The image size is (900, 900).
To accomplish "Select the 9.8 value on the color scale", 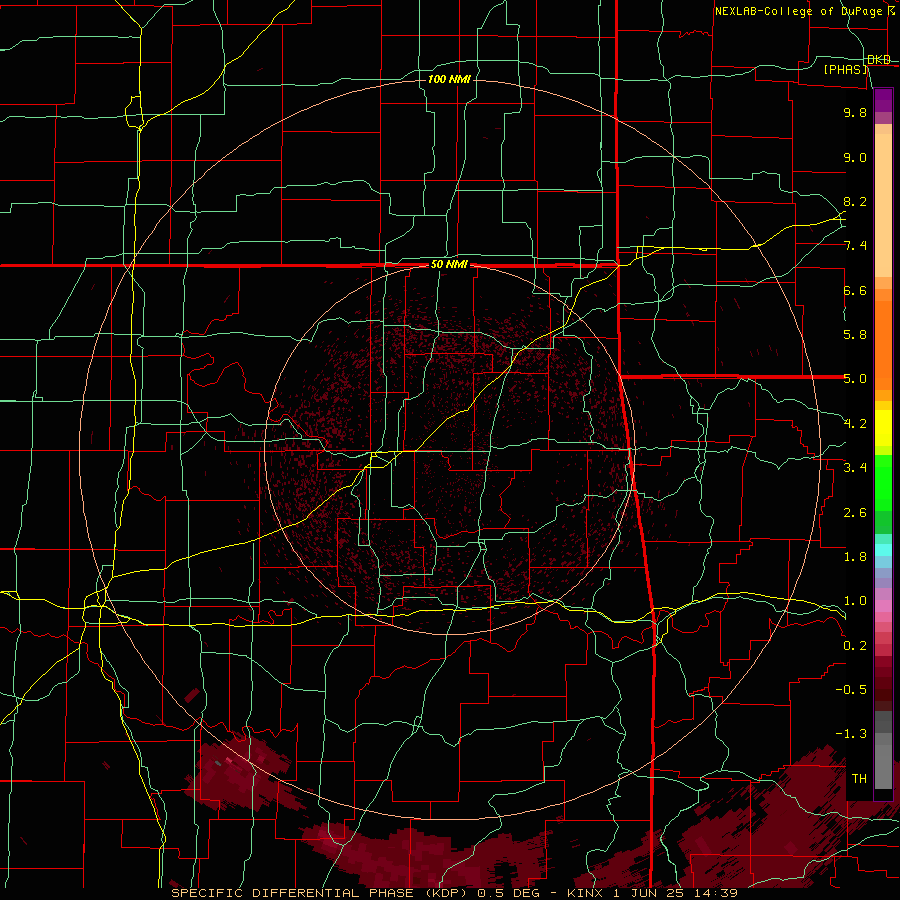I will coord(855,112).
